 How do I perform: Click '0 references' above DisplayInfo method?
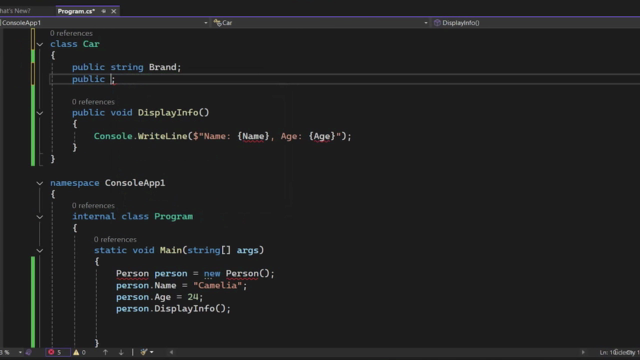(93, 102)
